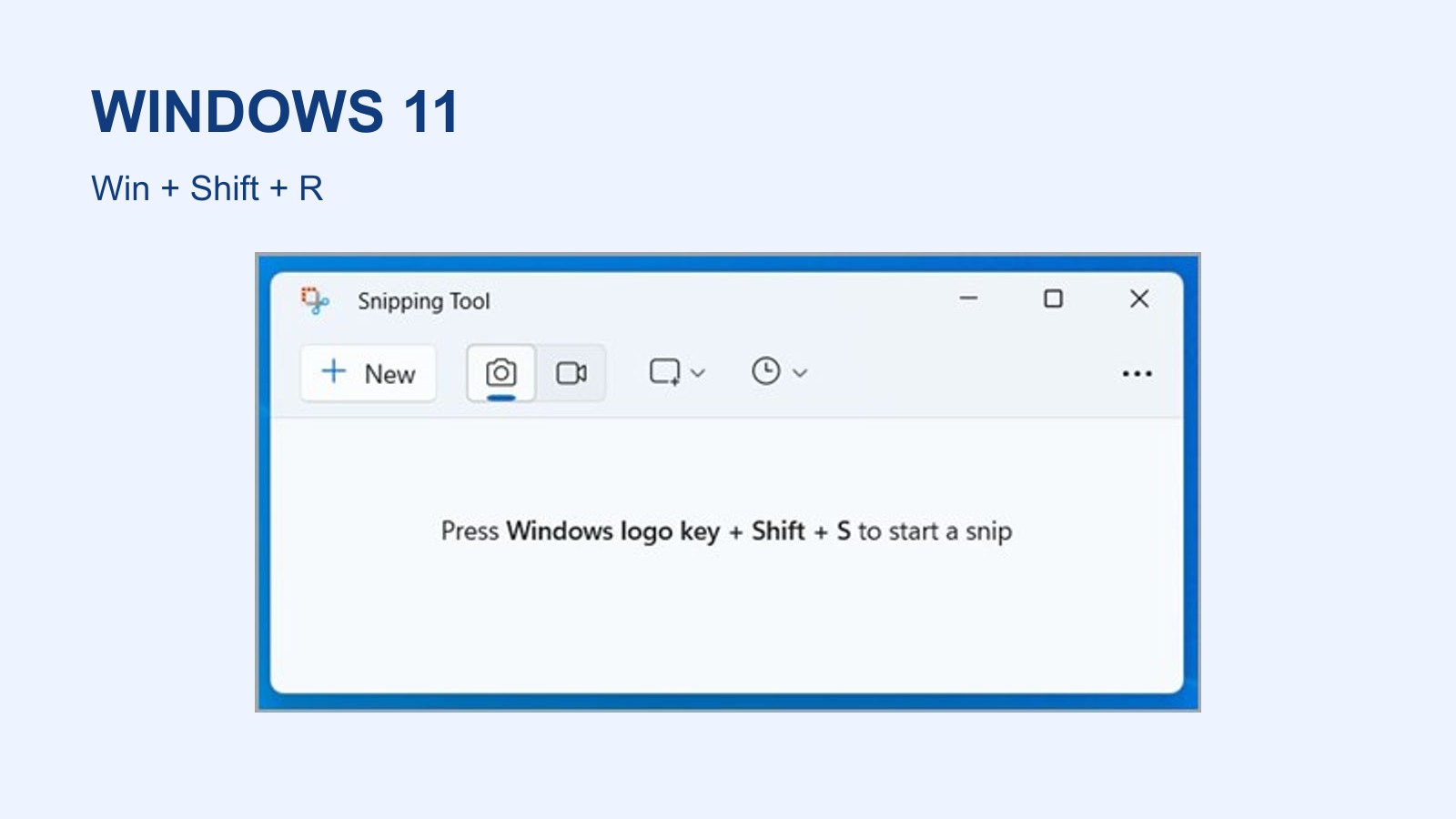Screen dimensions: 1456x819
Task: Click the 'Snipping Tool' title text
Action: (x=423, y=301)
